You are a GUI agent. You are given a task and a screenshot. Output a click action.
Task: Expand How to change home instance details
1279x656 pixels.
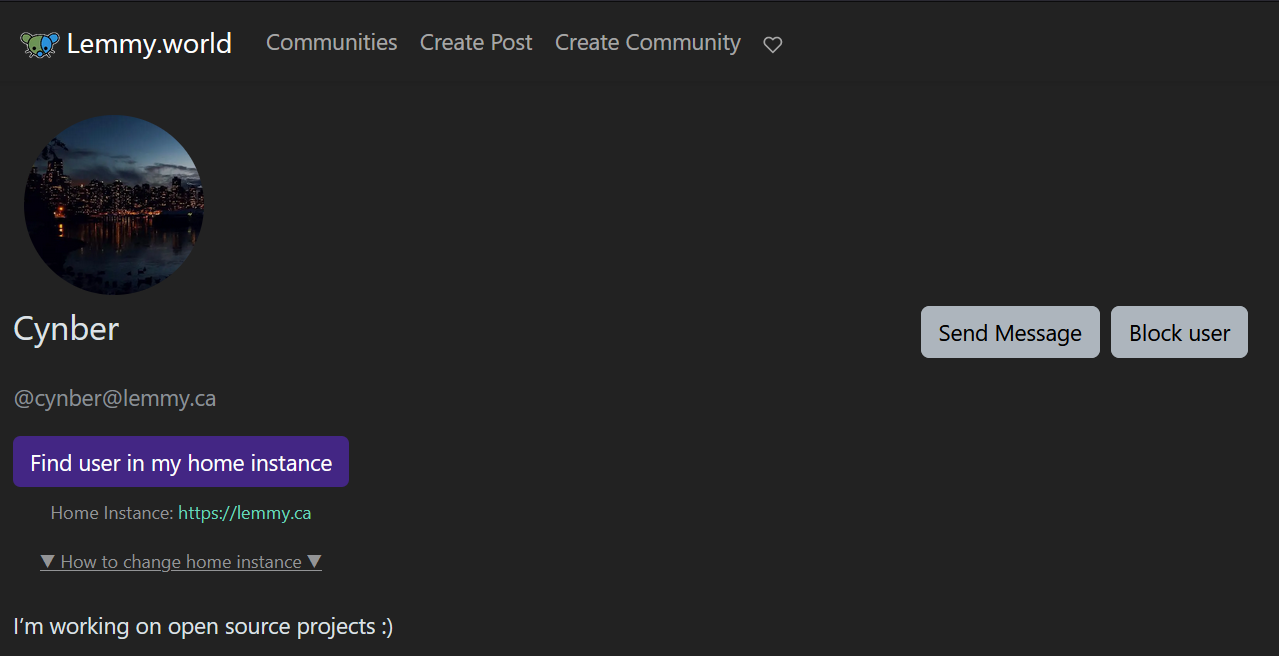coord(181,562)
